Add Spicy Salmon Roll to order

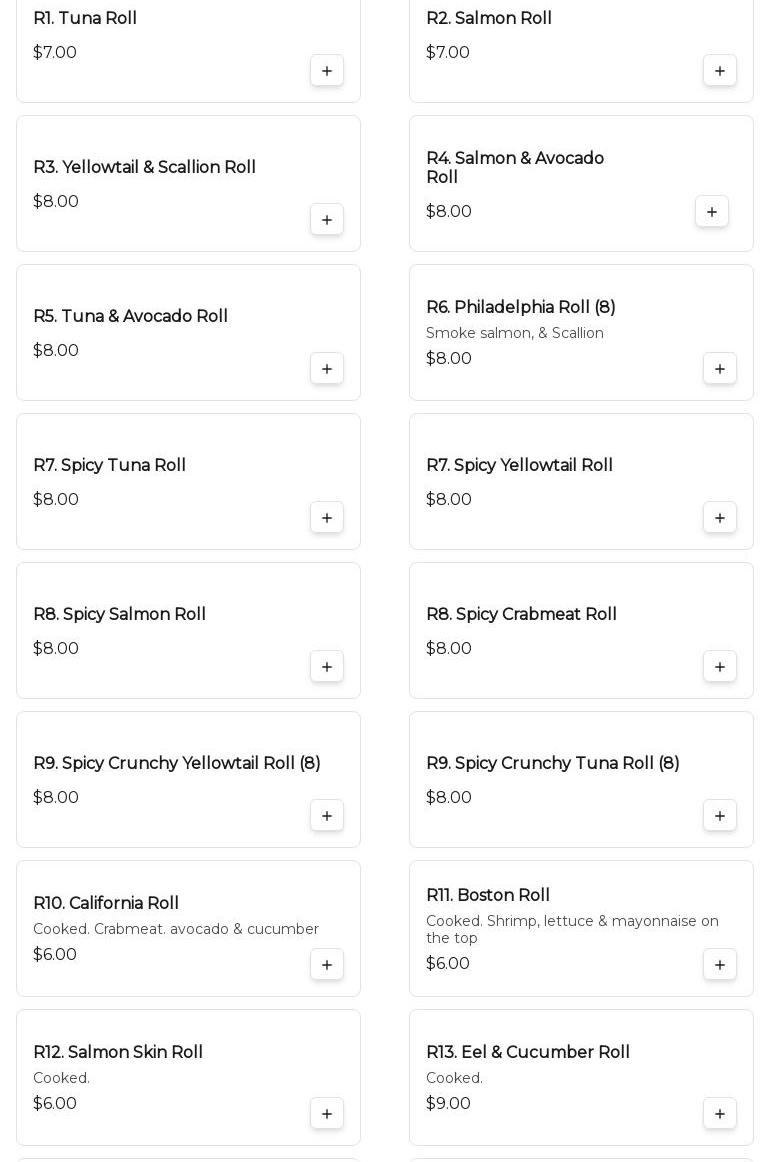tap(327, 667)
